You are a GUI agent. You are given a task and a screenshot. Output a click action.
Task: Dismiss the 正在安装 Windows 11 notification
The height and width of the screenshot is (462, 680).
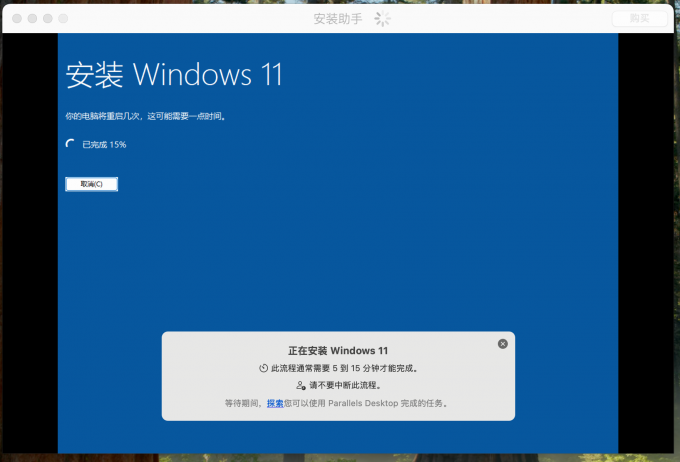pyautogui.click(x=503, y=344)
